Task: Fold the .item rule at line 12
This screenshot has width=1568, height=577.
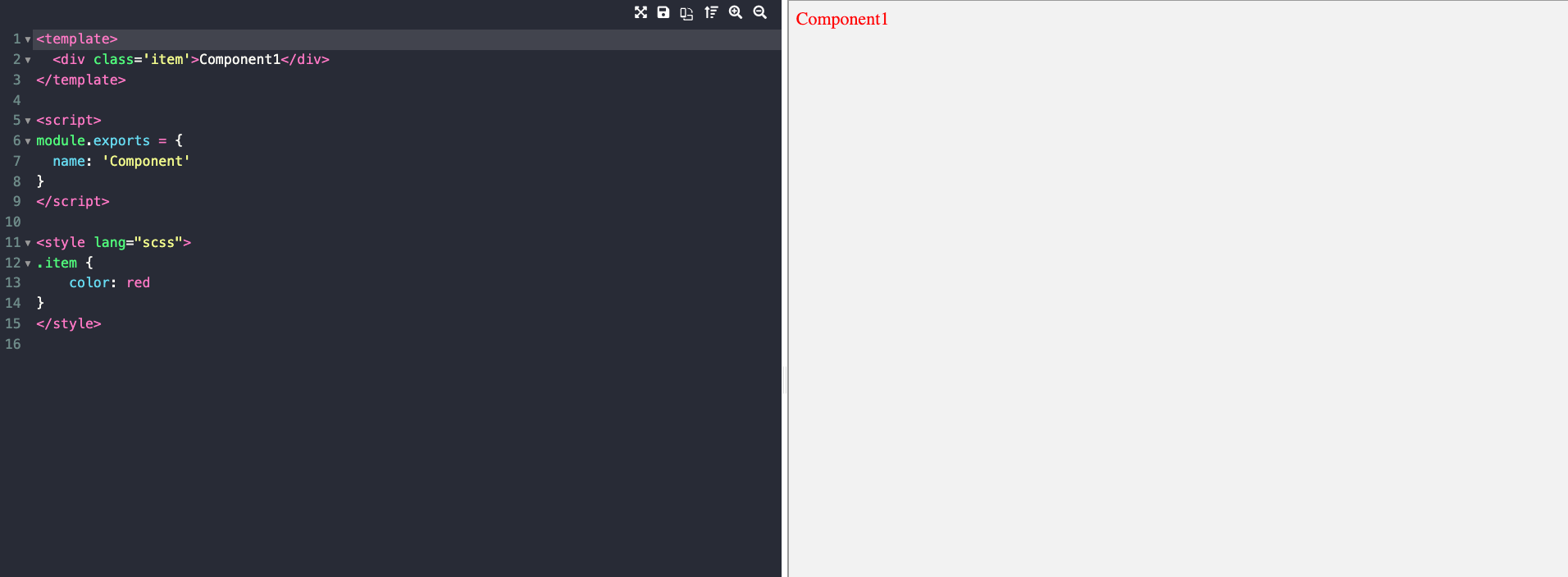Action: click(x=28, y=263)
